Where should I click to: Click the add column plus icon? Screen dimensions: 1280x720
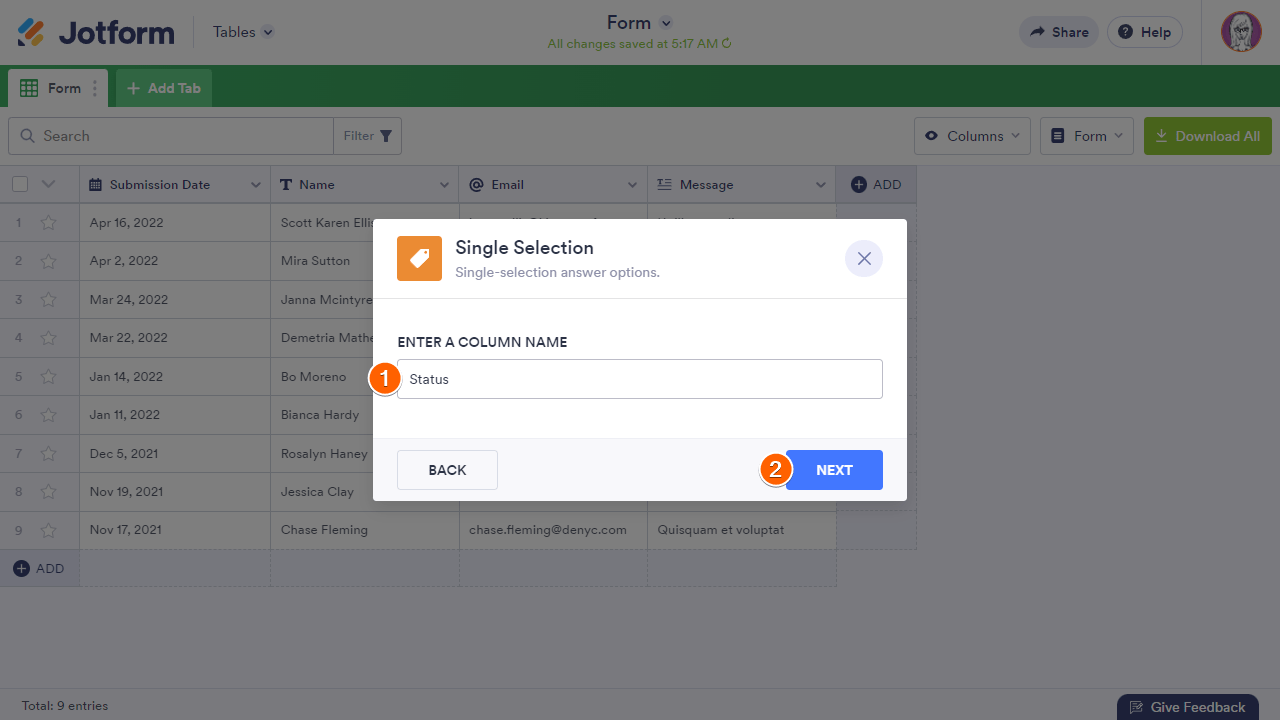(x=858, y=184)
